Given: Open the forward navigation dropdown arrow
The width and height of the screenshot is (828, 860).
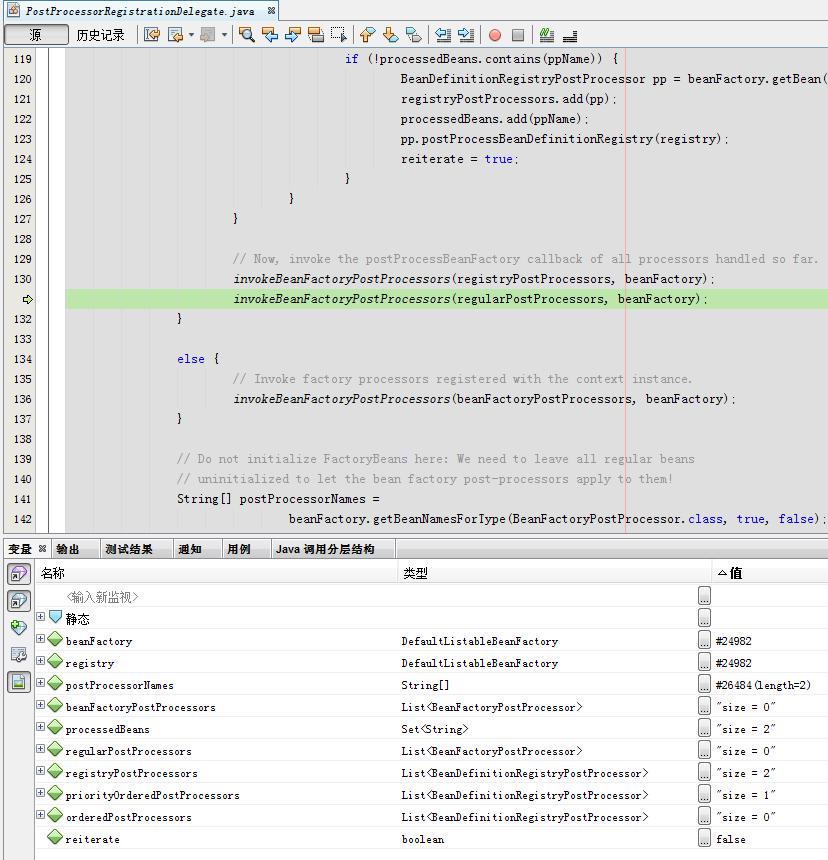Looking at the screenshot, I should pos(224,35).
